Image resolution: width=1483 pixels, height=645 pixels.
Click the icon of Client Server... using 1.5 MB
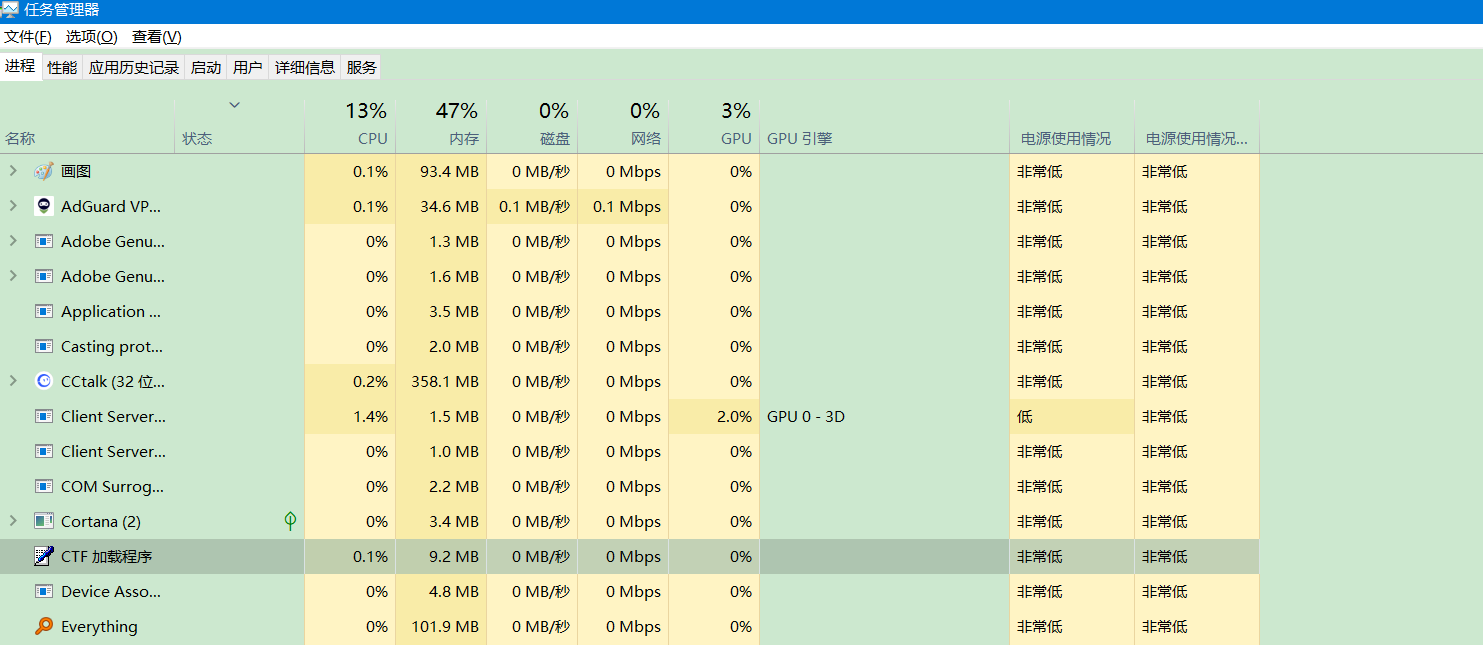(43, 416)
